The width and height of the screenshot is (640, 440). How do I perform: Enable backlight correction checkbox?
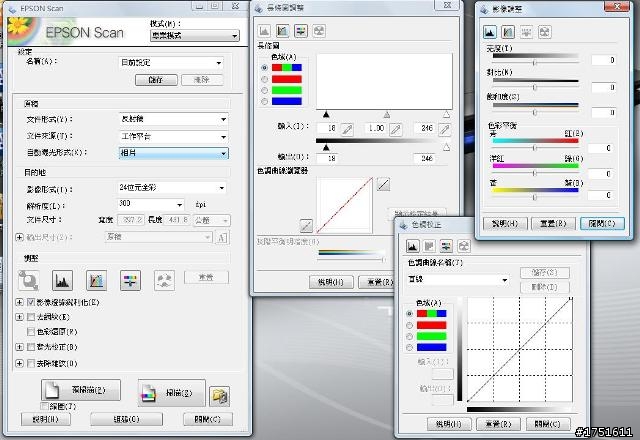[31, 347]
